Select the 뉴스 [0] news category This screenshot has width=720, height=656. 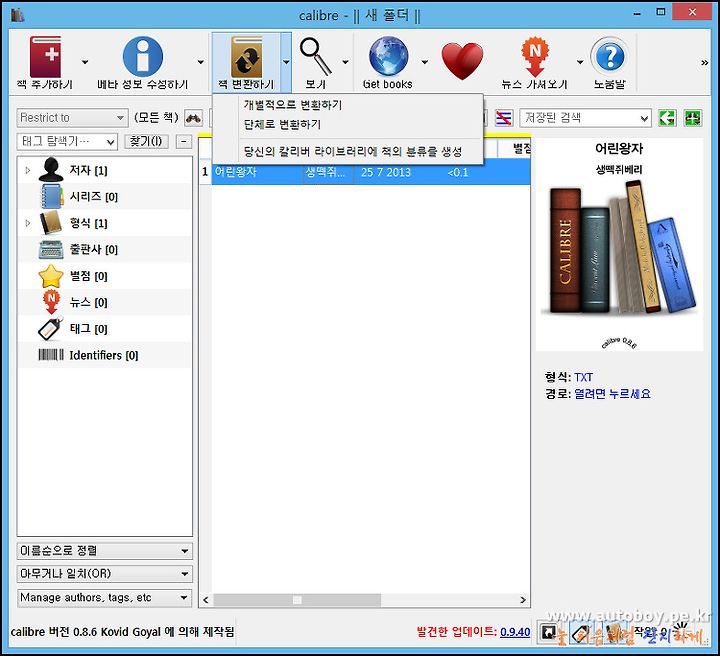[x=88, y=302]
